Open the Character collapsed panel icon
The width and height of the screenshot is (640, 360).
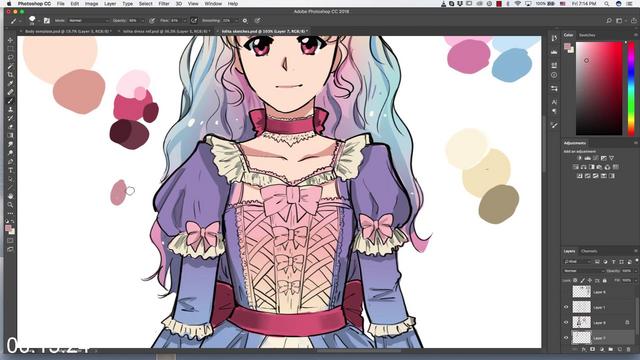pos(554,102)
